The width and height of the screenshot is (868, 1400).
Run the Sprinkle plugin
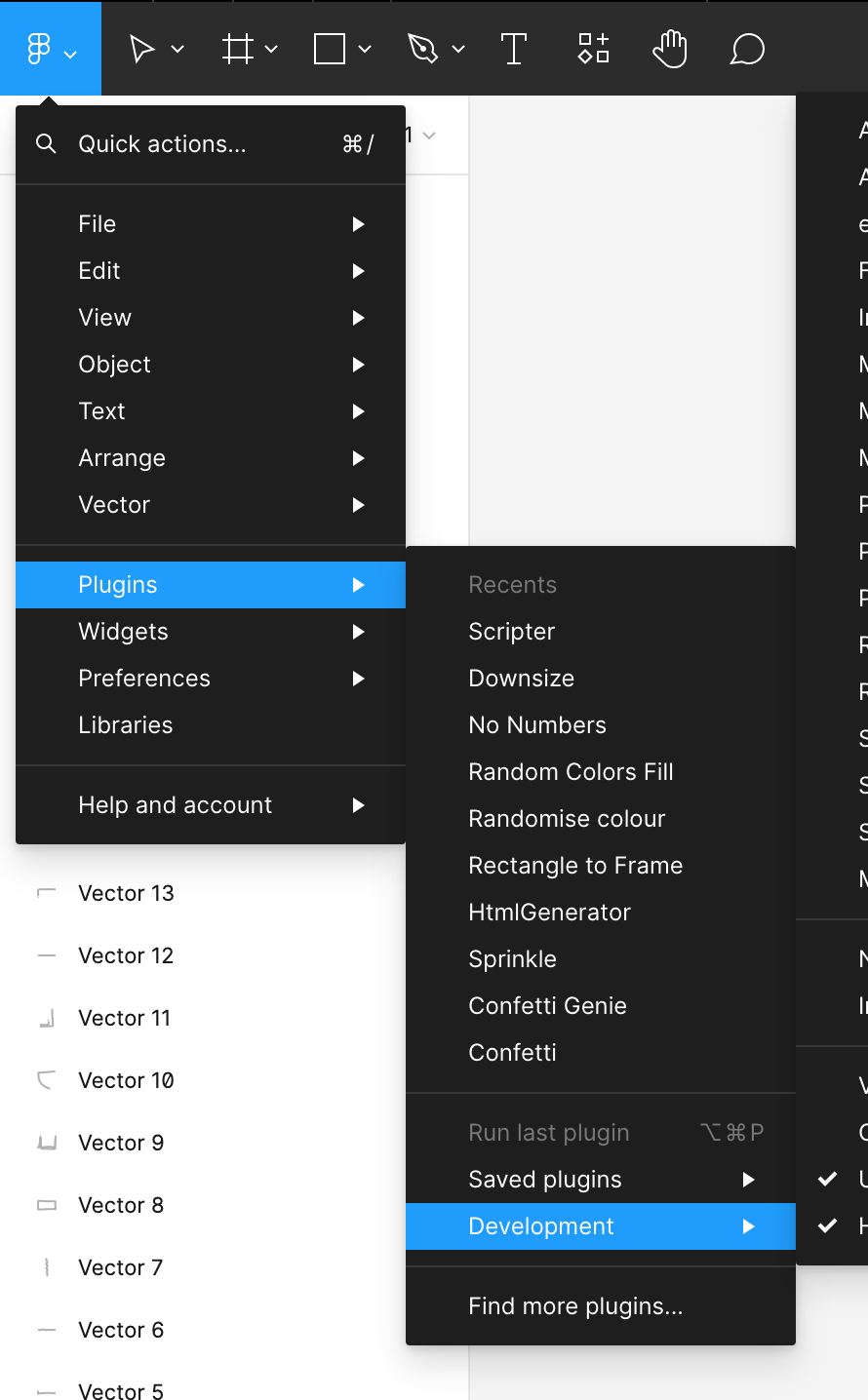click(601, 959)
